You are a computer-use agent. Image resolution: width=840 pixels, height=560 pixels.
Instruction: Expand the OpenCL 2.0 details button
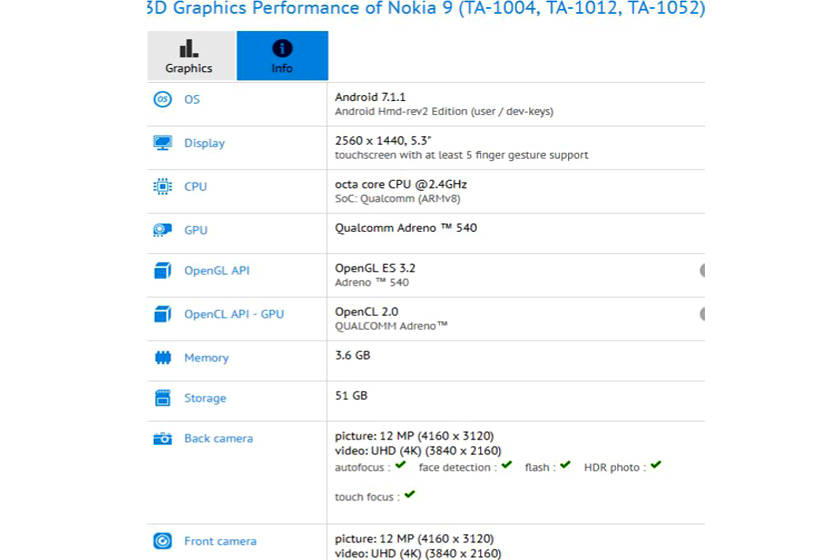pyautogui.click(x=702, y=314)
